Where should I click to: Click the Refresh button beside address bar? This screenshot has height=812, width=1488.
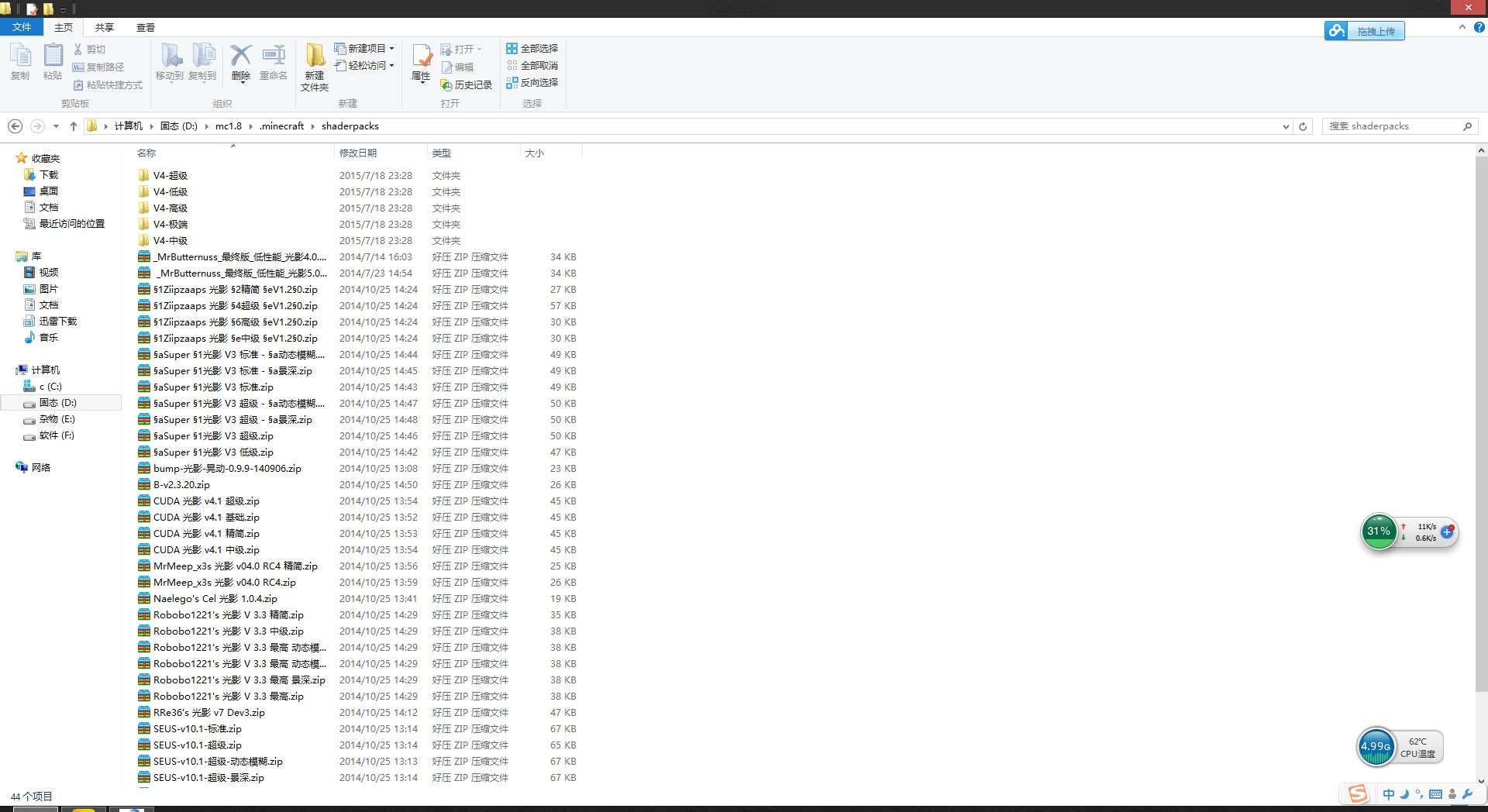tap(1303, 126)
